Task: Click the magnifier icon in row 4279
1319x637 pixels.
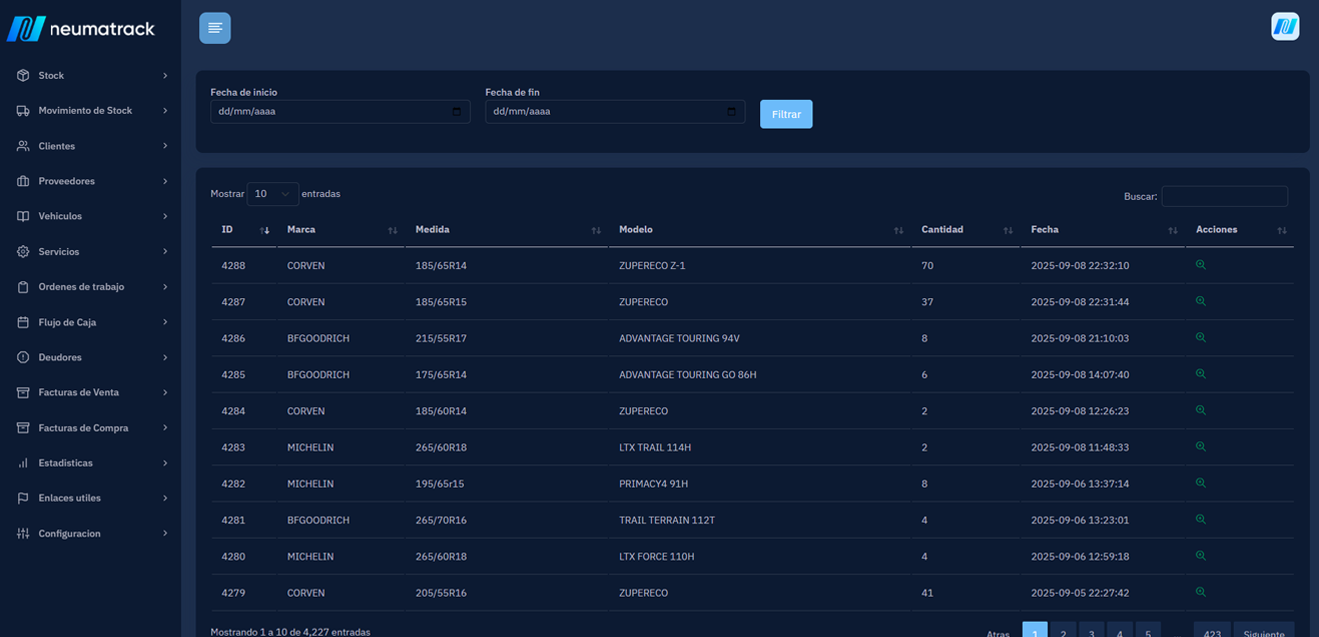Action: 1200,592
